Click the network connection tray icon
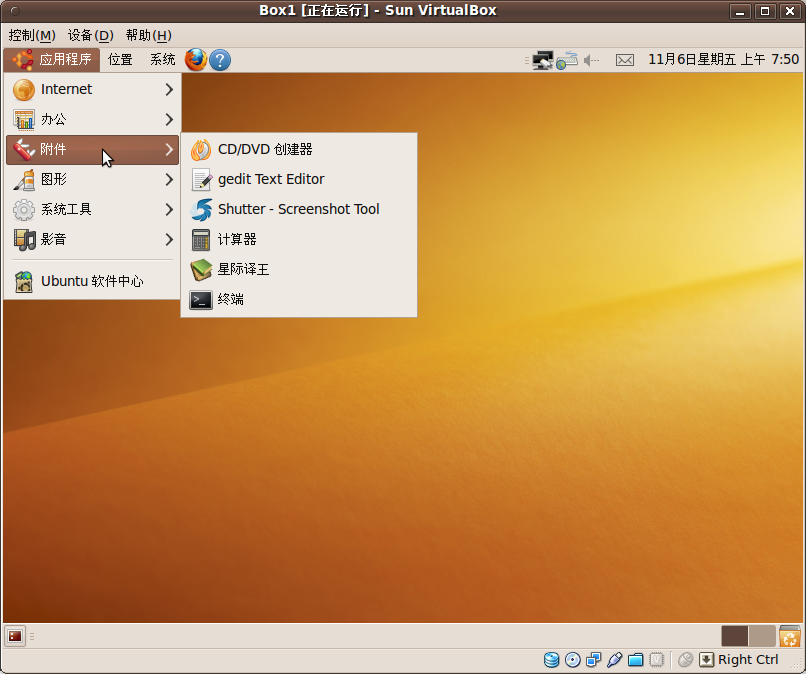The image size is (806, 674). tap(542, 60)
